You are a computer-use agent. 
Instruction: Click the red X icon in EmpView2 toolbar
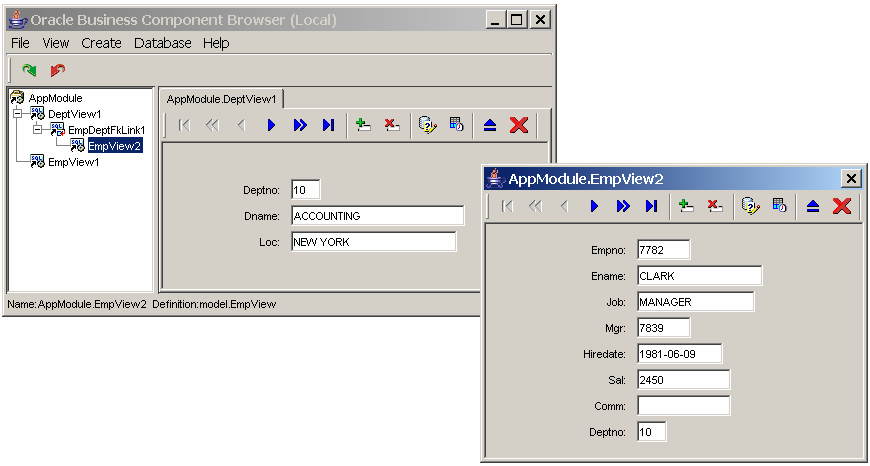point(842,206)
